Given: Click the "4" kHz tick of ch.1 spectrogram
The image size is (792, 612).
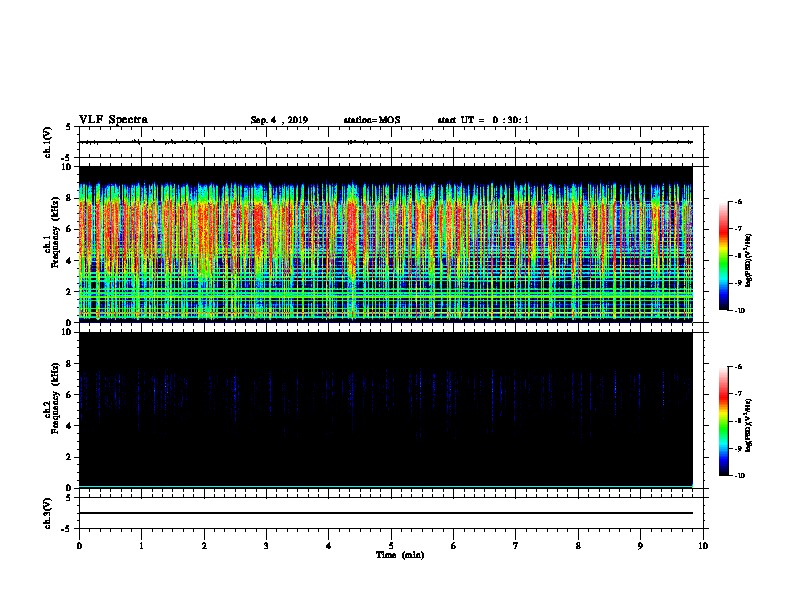Looking at the screenshot, I should point(70,261).
